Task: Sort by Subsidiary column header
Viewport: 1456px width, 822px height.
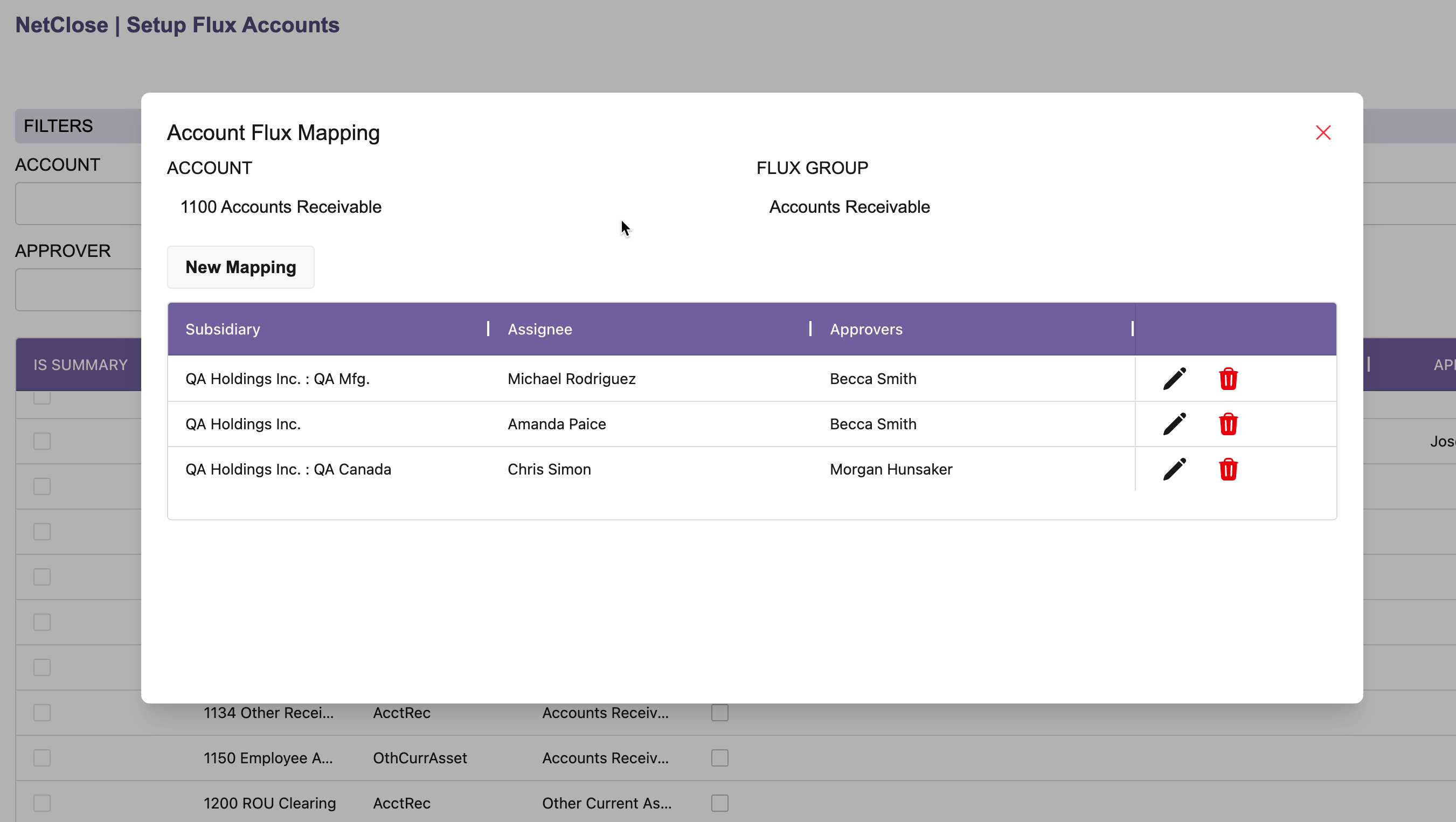Action: click(223, 329)
